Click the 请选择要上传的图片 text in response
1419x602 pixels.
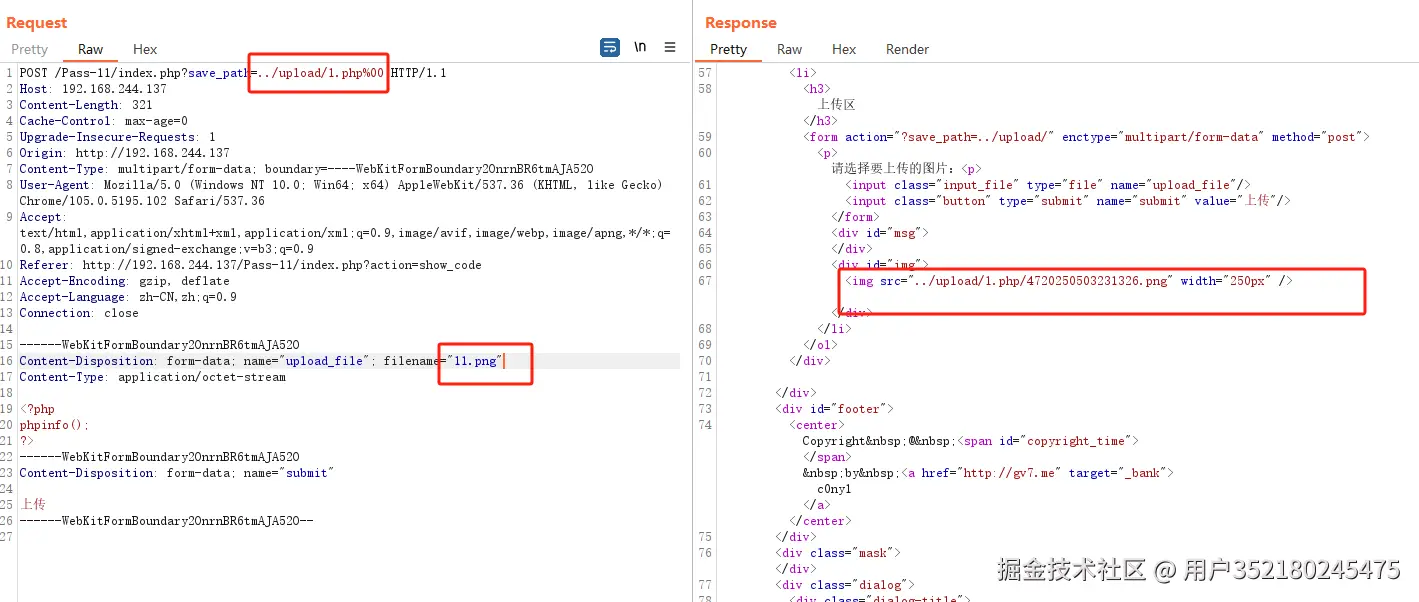point(894,169)
